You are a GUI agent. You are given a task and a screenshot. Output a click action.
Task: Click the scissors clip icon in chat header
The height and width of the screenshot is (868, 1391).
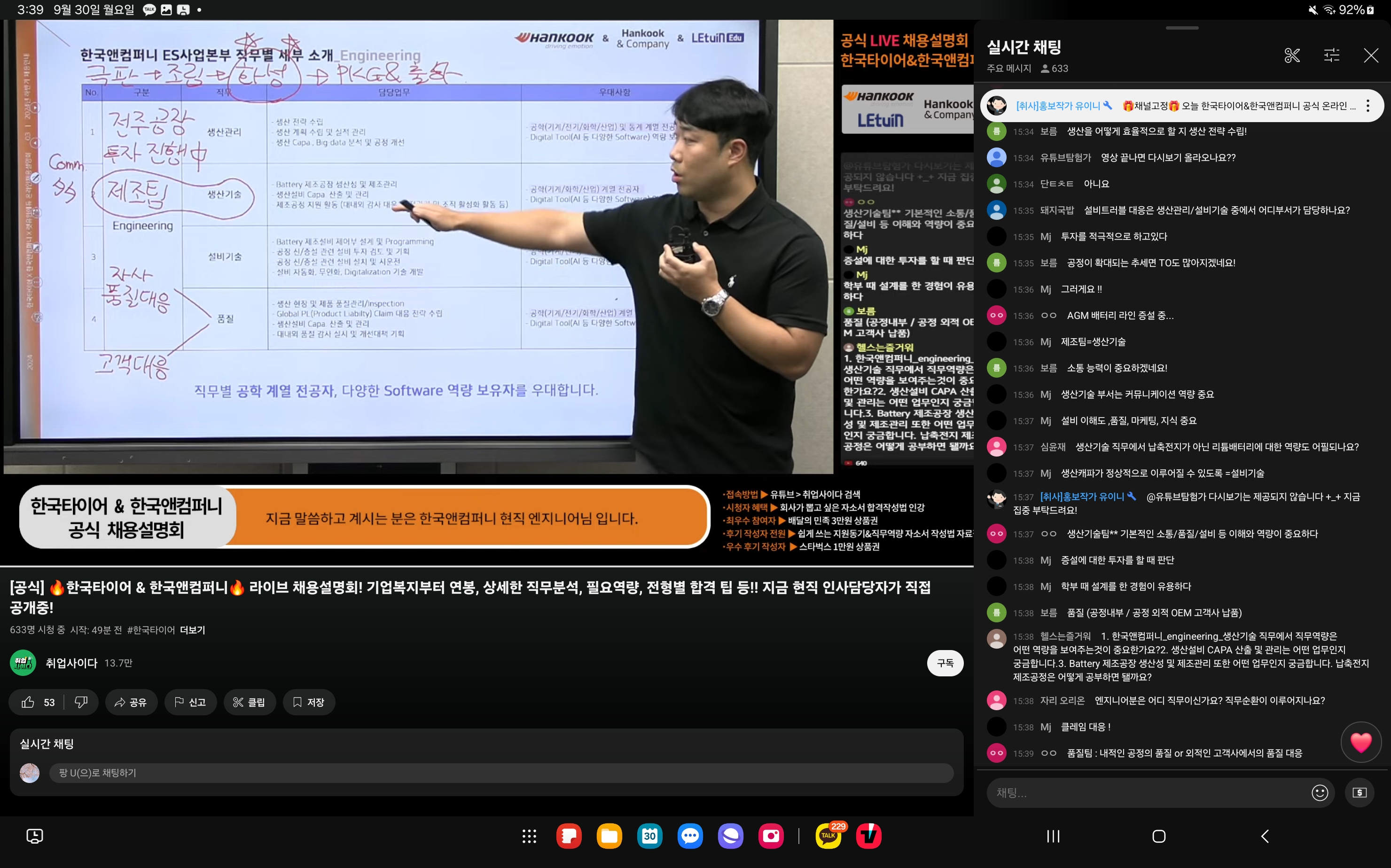pyautogui.click(x=1292, y=56)
